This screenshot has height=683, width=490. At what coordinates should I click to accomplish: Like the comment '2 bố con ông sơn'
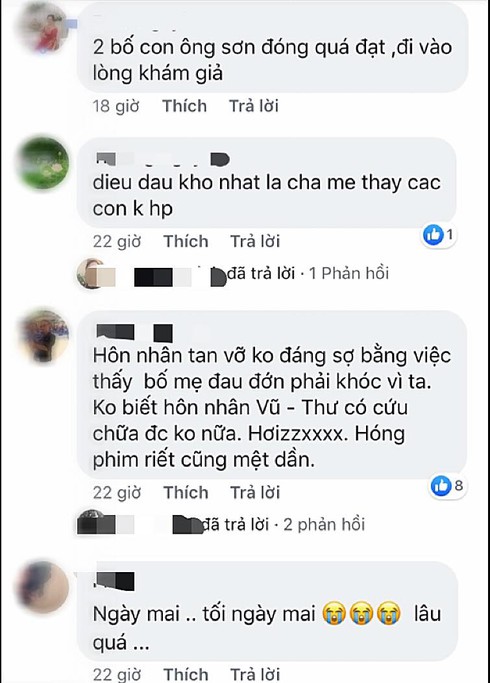[185, 106]
